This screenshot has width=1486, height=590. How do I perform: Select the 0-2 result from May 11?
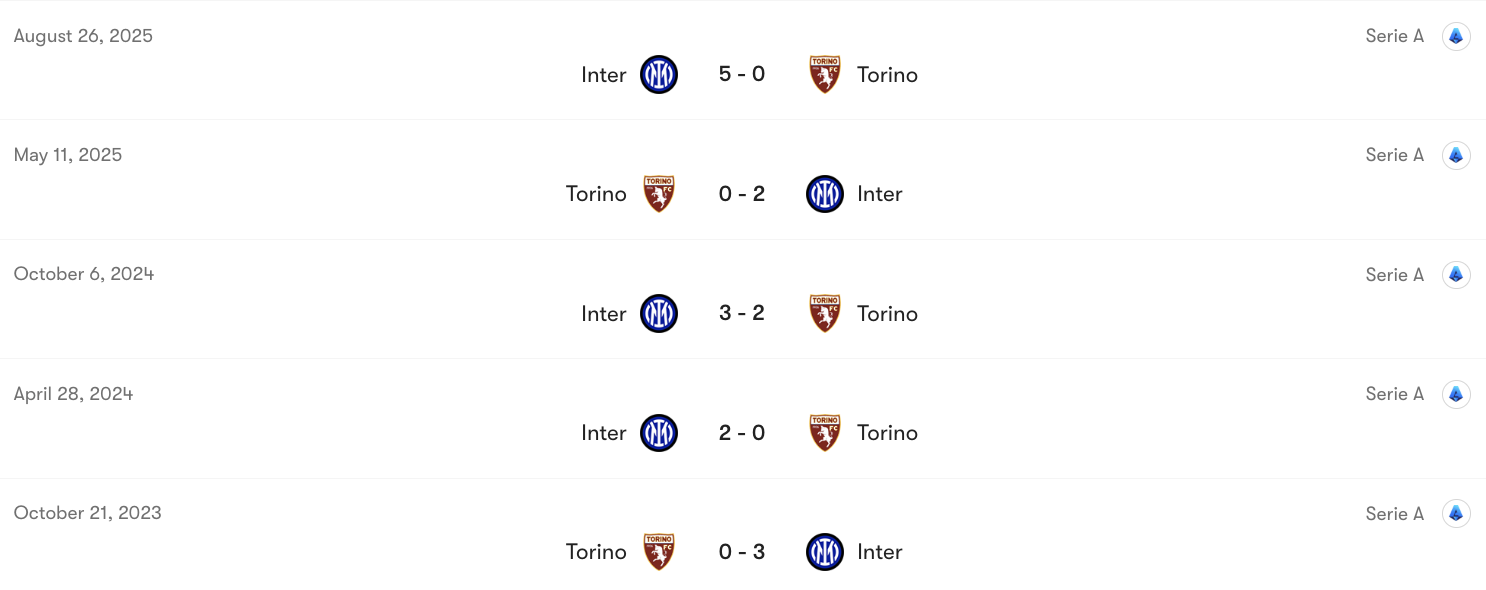pyautogui.click(x=742, y=193)
